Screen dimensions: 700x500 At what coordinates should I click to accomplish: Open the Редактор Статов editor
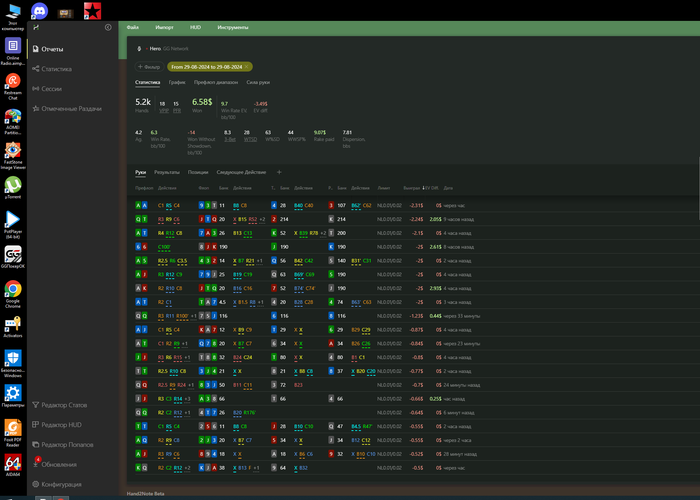[60, 405]
